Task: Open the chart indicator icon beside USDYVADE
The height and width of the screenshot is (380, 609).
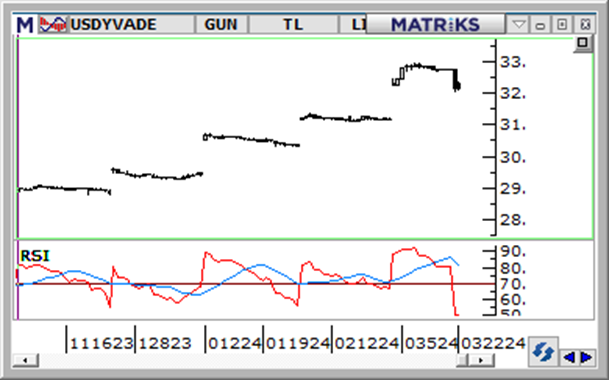Action: pyautogui.click(x=53, y=24)
